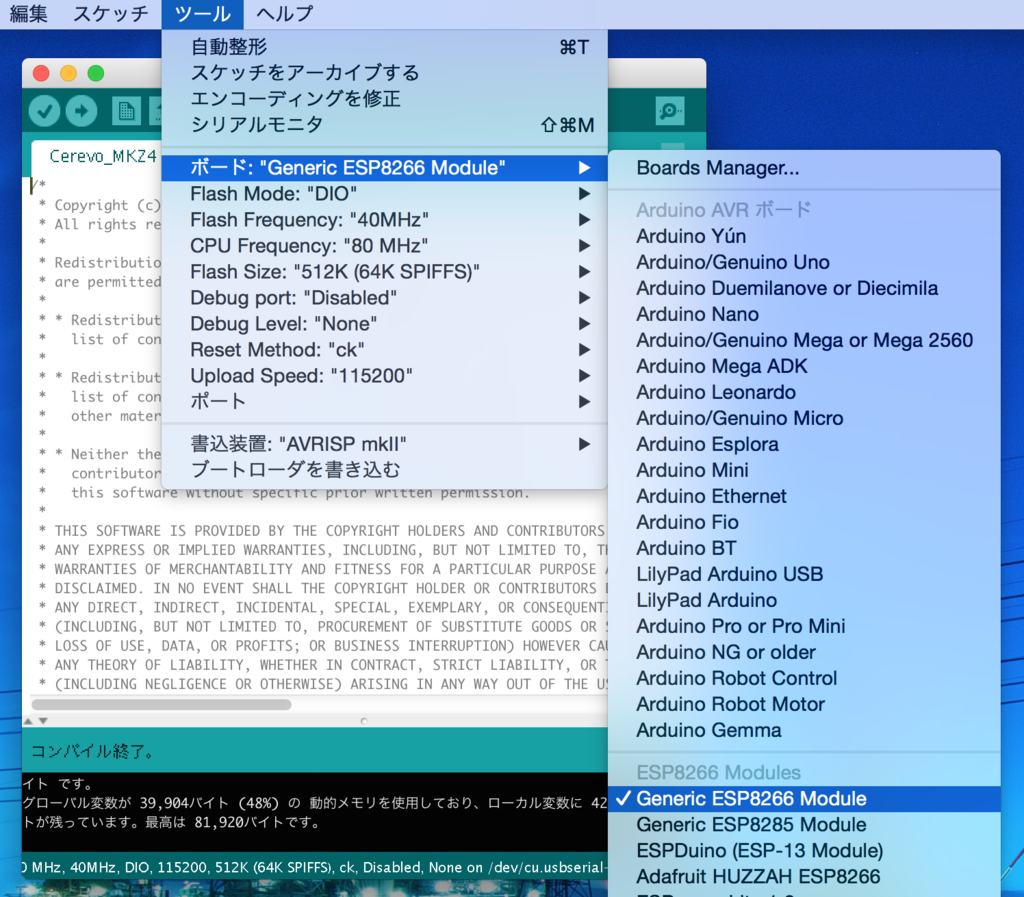Close the open ツール menu
Viewport: 1024px width, 897px height.
click(x=202, y=14)
